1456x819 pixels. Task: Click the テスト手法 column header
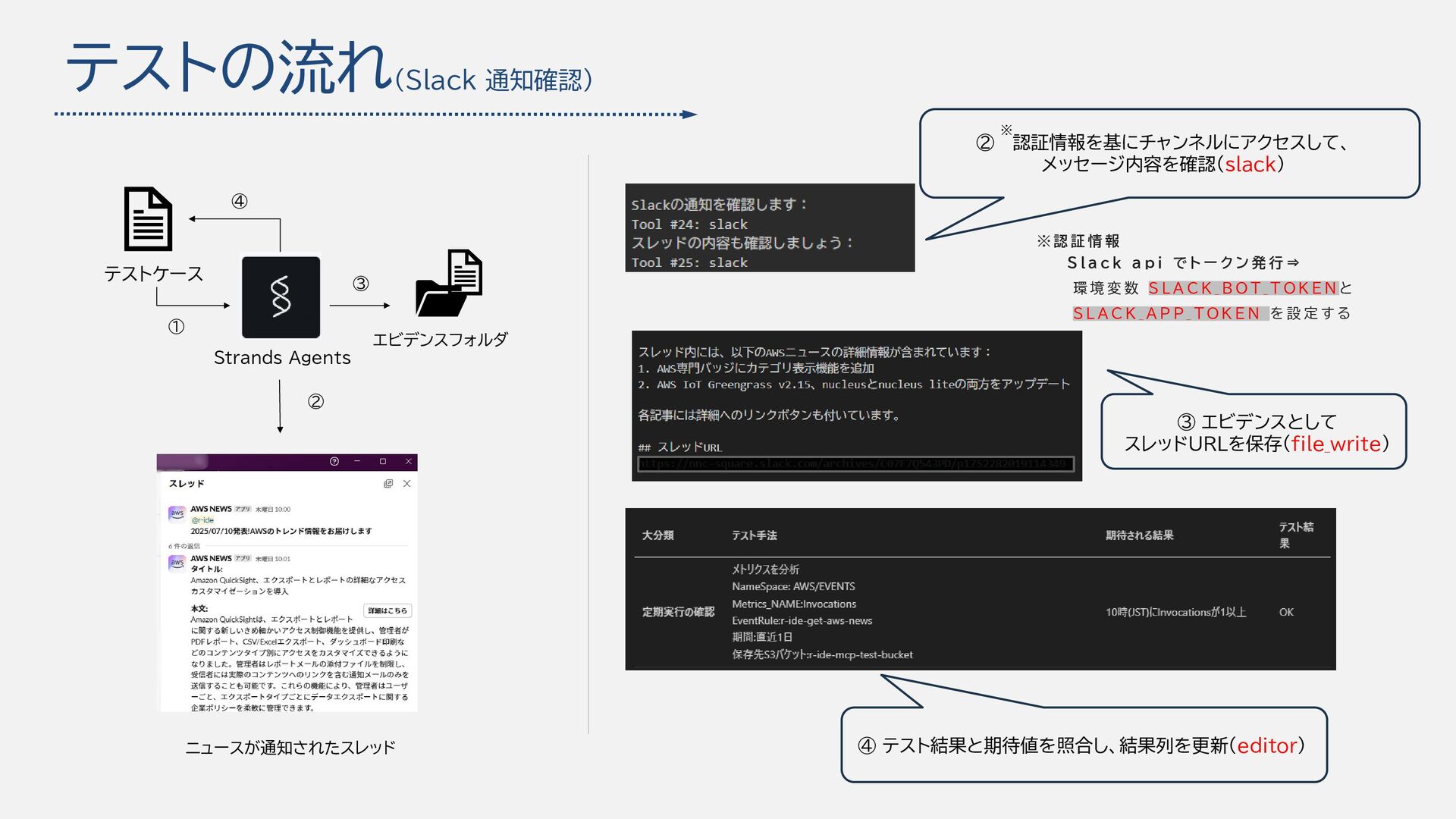755,535
